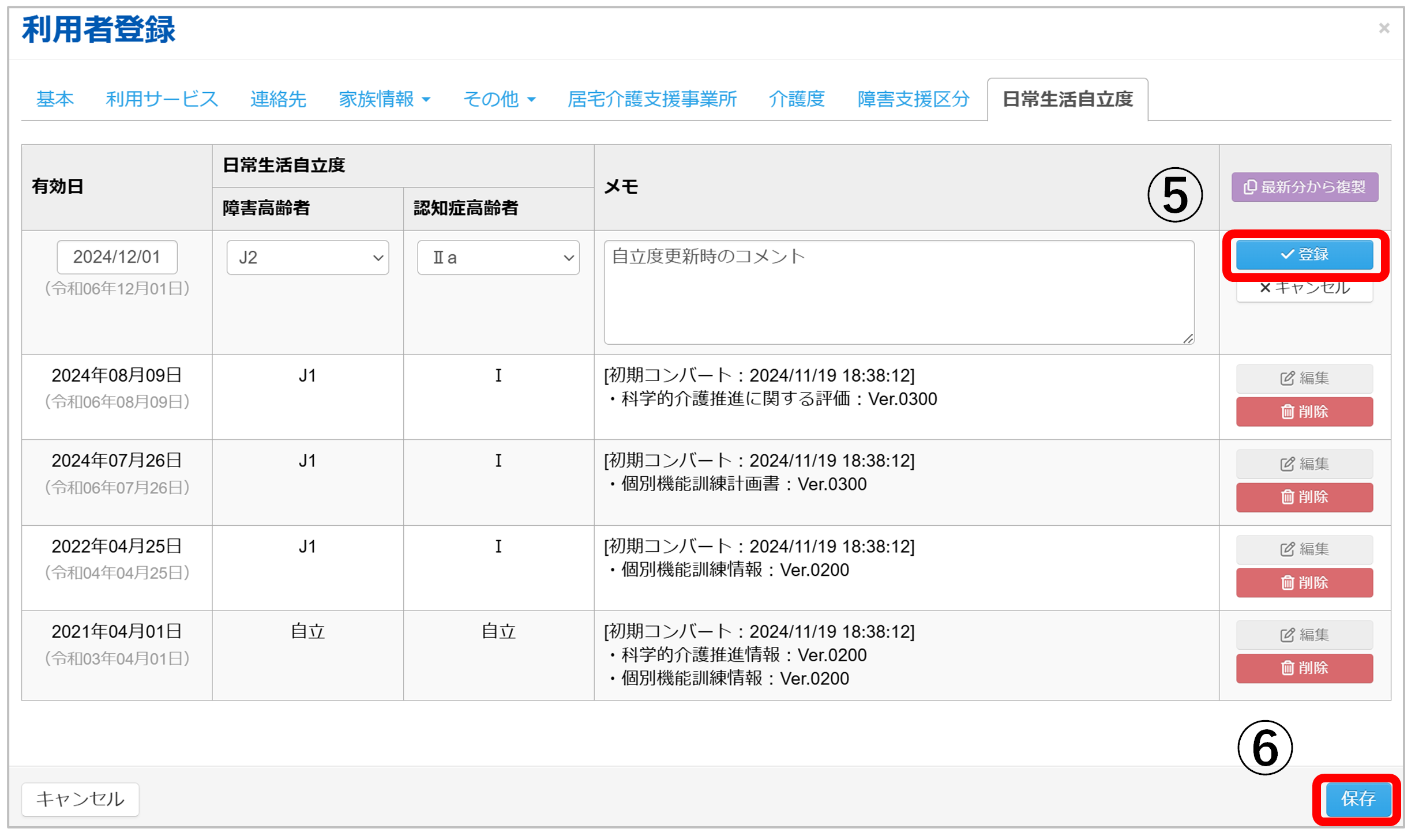Click the 有効日 date field 2024/12/01
Image resolution: width=1415 pixels, height=840 pixels.
point(117,257)
